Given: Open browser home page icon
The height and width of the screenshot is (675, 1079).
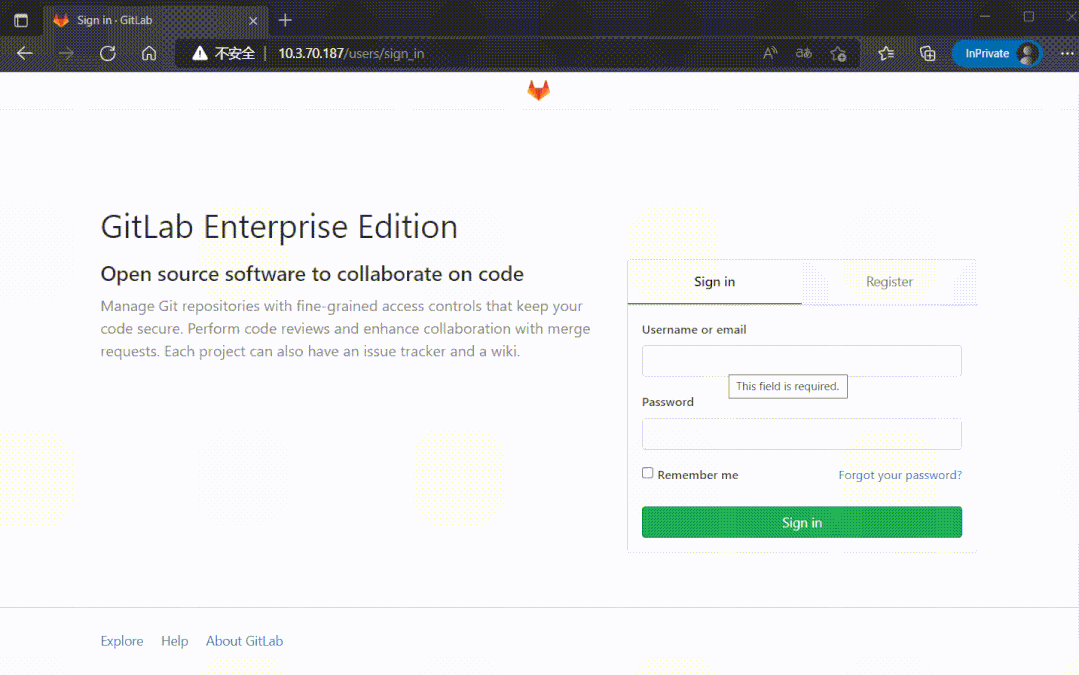Looking at the screenshot, I should [x=149, y=54].
